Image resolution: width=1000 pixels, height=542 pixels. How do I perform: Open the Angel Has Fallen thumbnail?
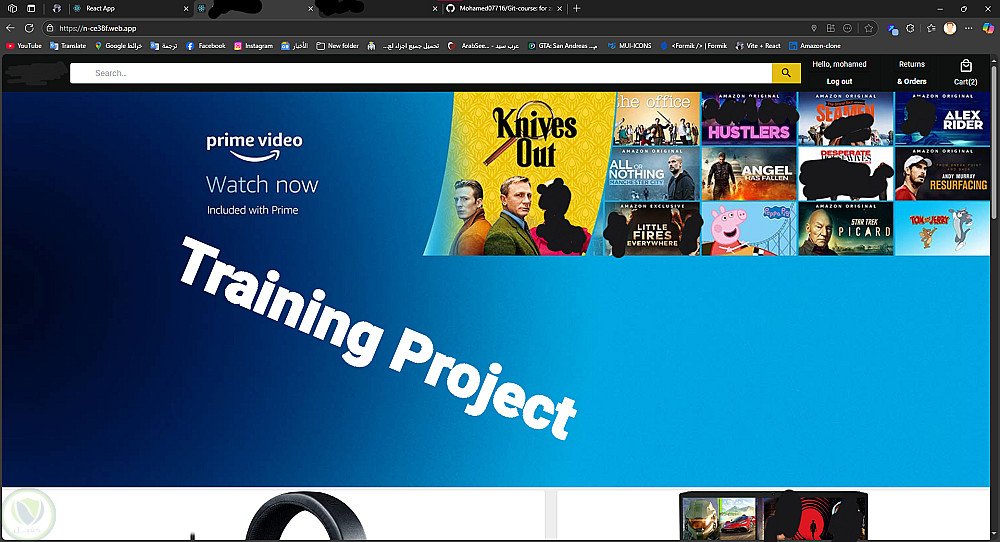(x=749, y=174)
